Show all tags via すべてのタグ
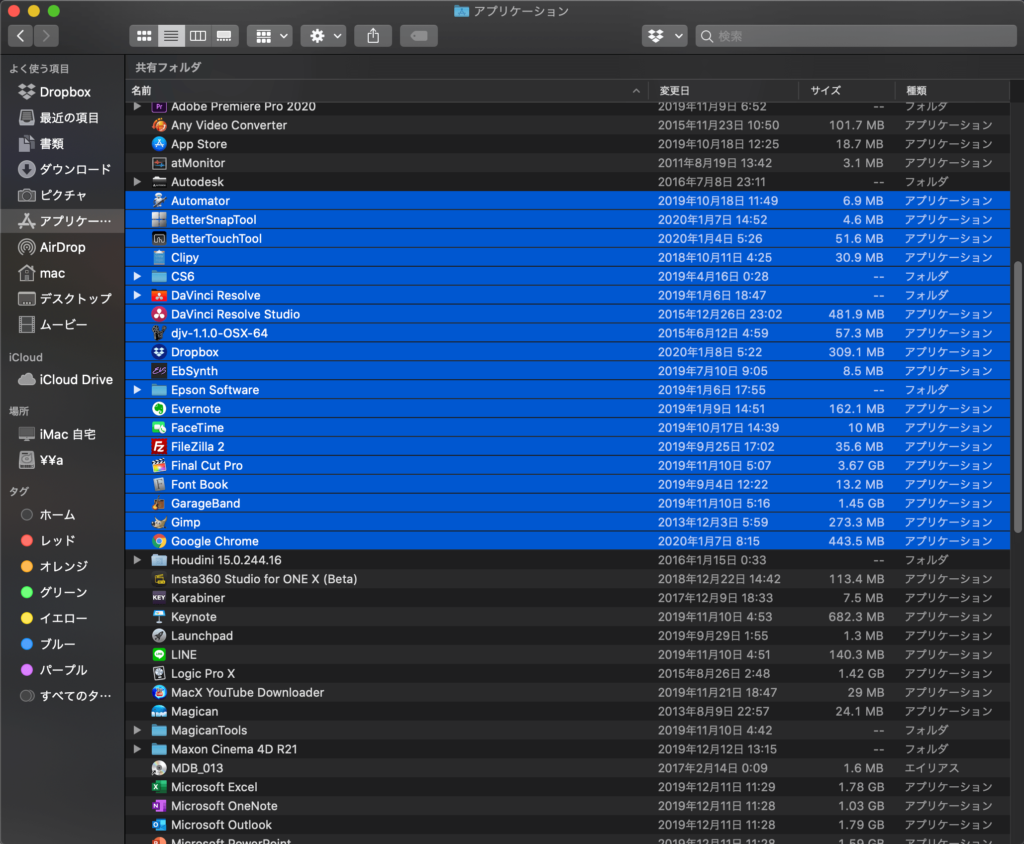 click(x=63, y=696)
